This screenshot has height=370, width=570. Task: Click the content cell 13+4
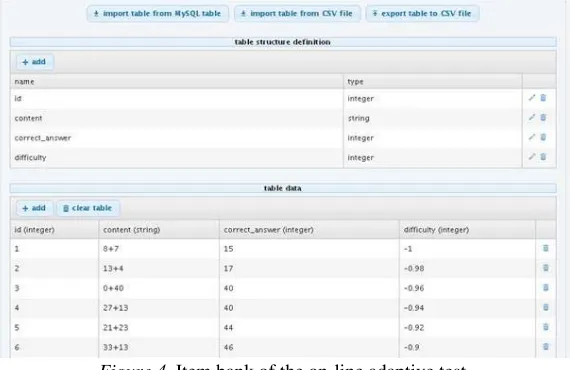(159, 269)
